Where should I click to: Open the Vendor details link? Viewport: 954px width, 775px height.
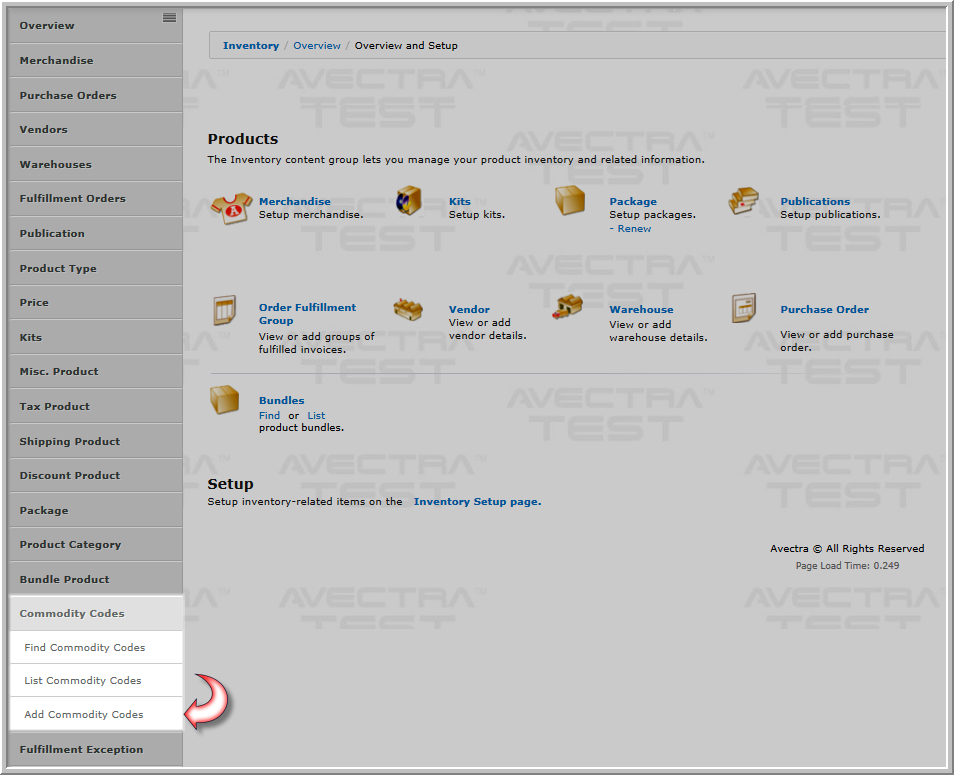click(x=469, y=310)
